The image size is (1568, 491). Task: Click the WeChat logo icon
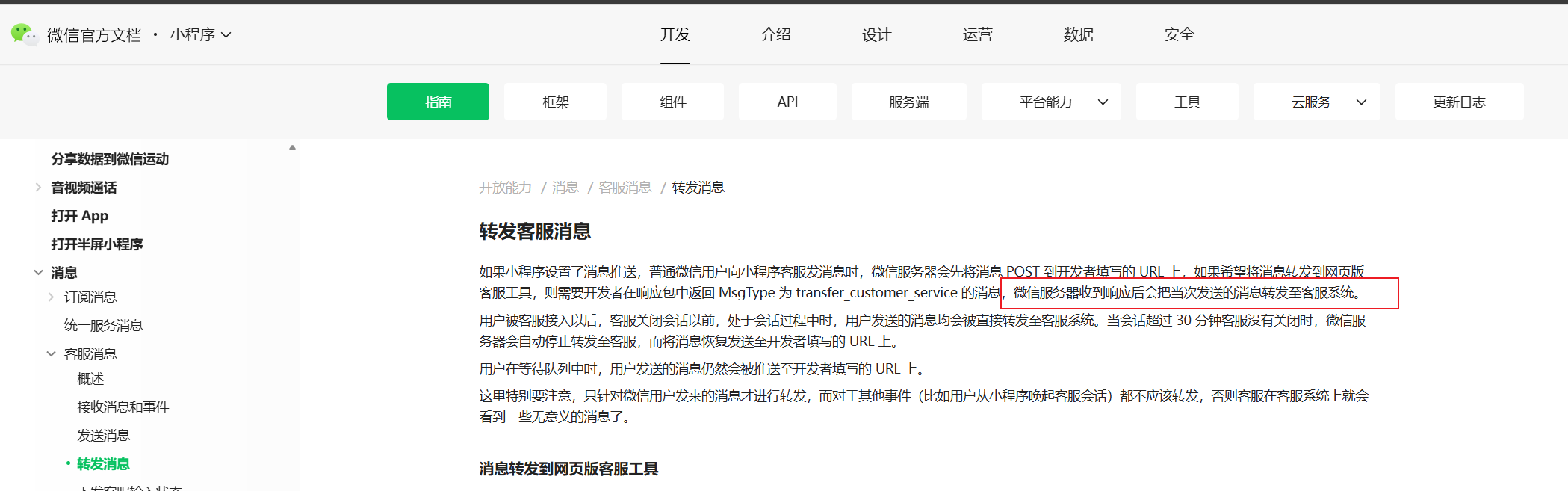pos(24,34)
